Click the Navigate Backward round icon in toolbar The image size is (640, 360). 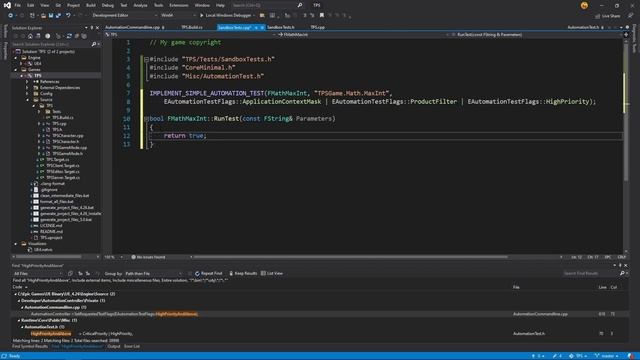coord(11,16)
